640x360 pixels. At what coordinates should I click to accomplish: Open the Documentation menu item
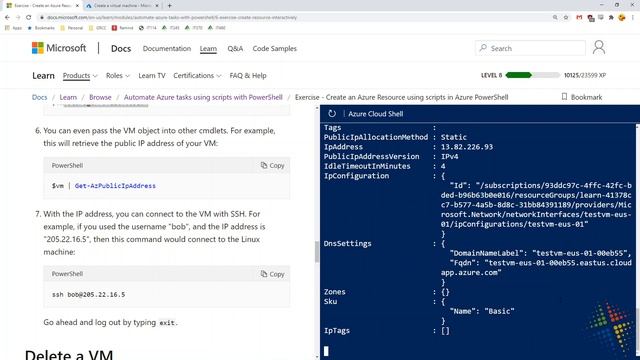(x=167, y=48)
